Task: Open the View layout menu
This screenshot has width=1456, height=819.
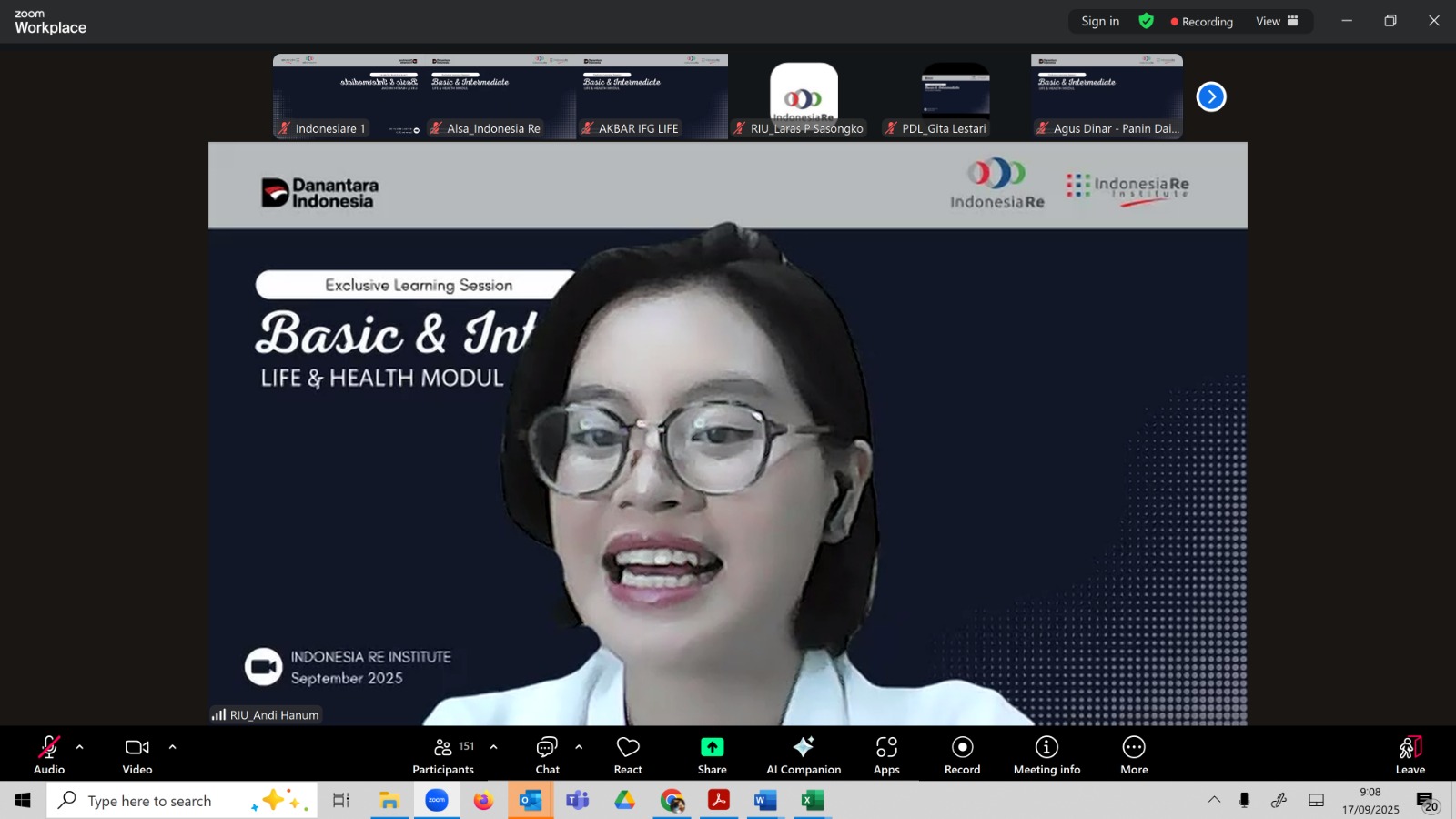Action: tap(1277, 21)
